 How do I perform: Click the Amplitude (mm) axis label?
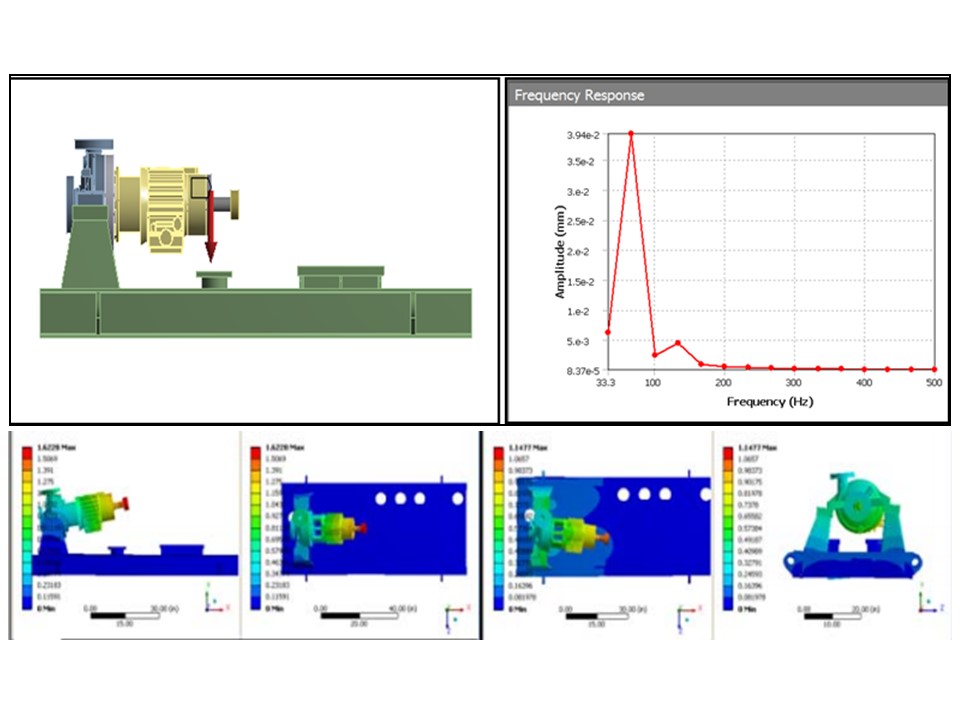click(x=560, y=251)
